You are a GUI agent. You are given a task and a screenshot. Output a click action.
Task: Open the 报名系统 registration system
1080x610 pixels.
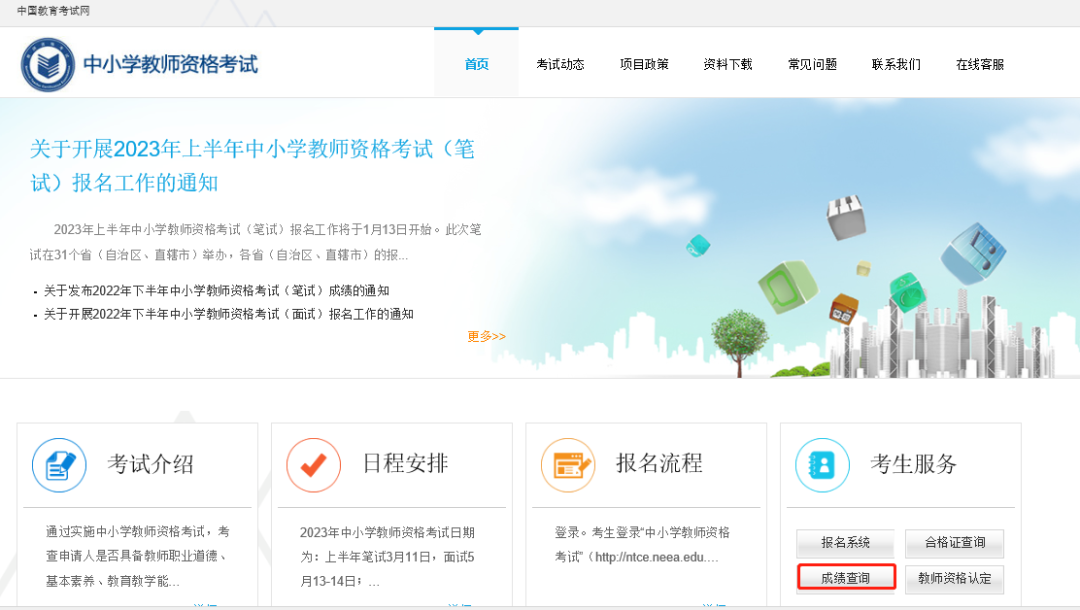pyautogui.click(x=845, y=543)
